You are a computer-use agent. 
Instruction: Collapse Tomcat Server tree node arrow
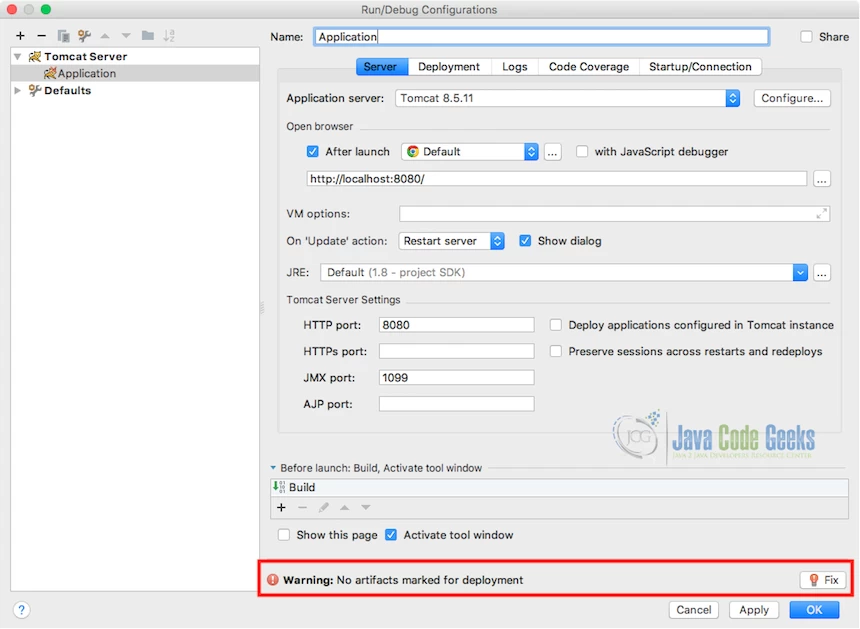tap(18, 56)
